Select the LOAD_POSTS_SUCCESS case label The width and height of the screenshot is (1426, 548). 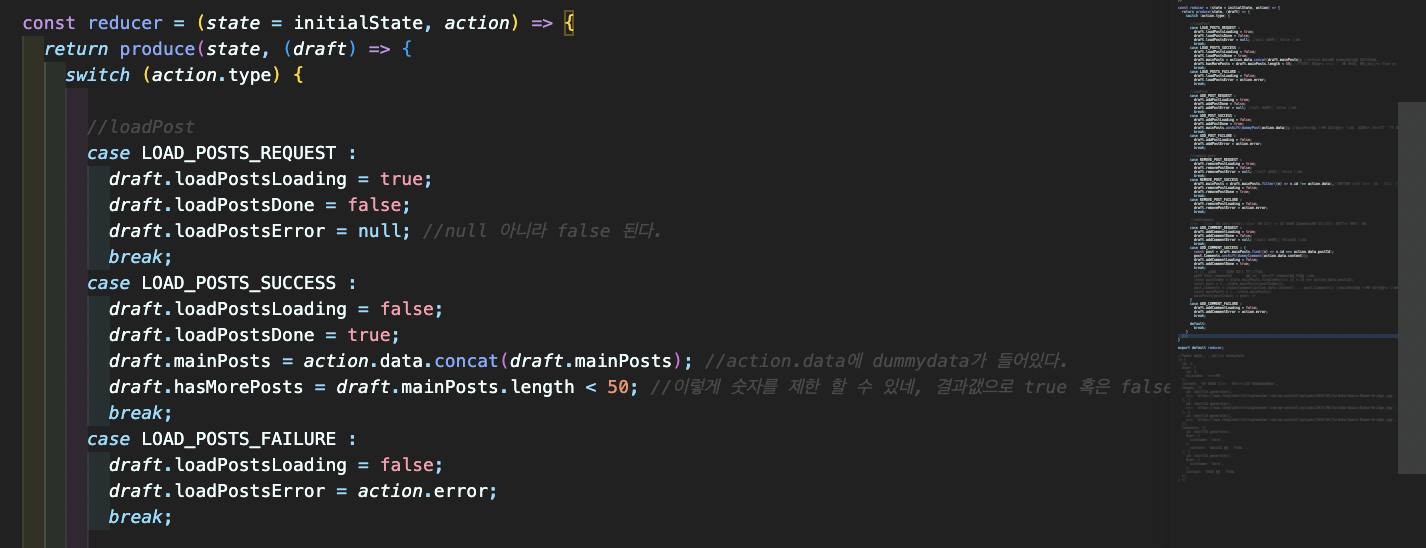tap(239, 283)
